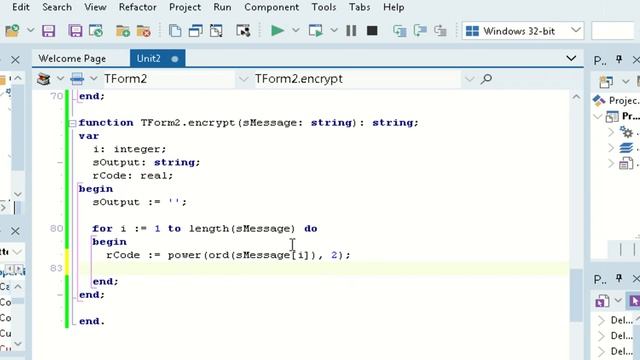Close the upper left side panel

tap(15, 60)
